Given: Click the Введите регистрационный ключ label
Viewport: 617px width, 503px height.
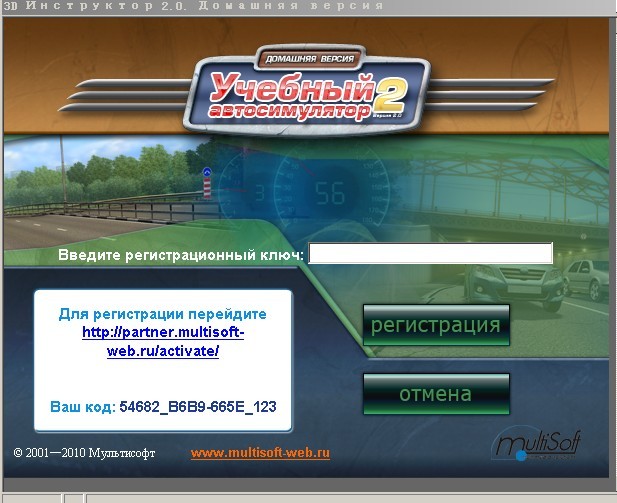Looking at the screenshot, I should pyautogui.click(x=181, y=255).
